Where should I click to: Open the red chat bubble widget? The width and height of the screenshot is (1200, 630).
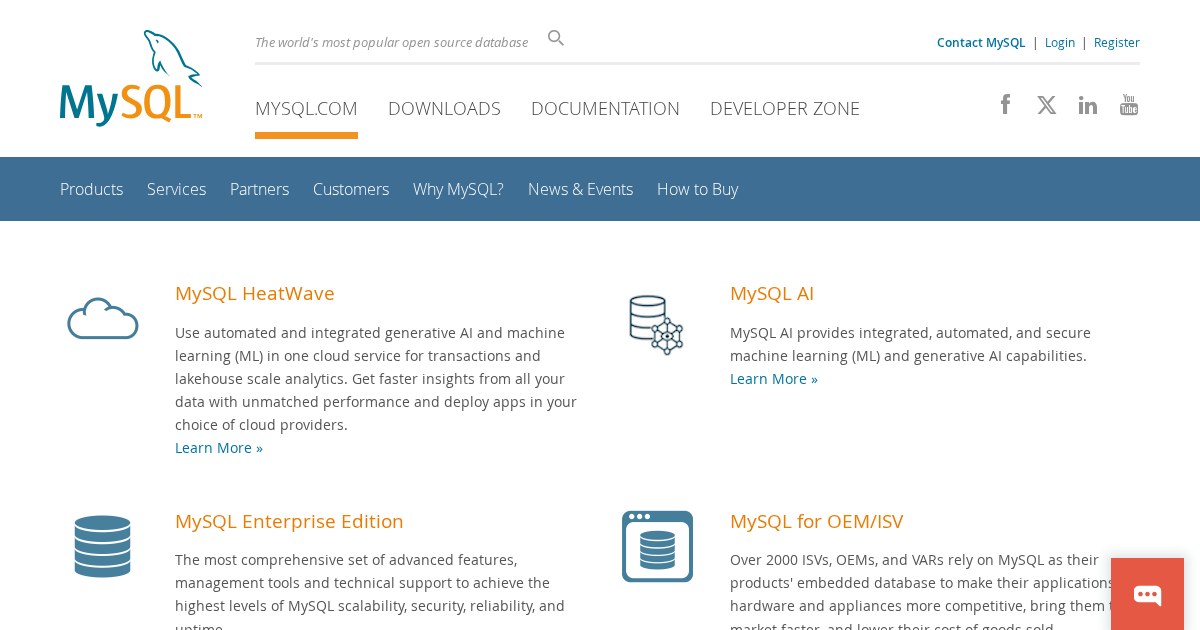point(1147,594)
